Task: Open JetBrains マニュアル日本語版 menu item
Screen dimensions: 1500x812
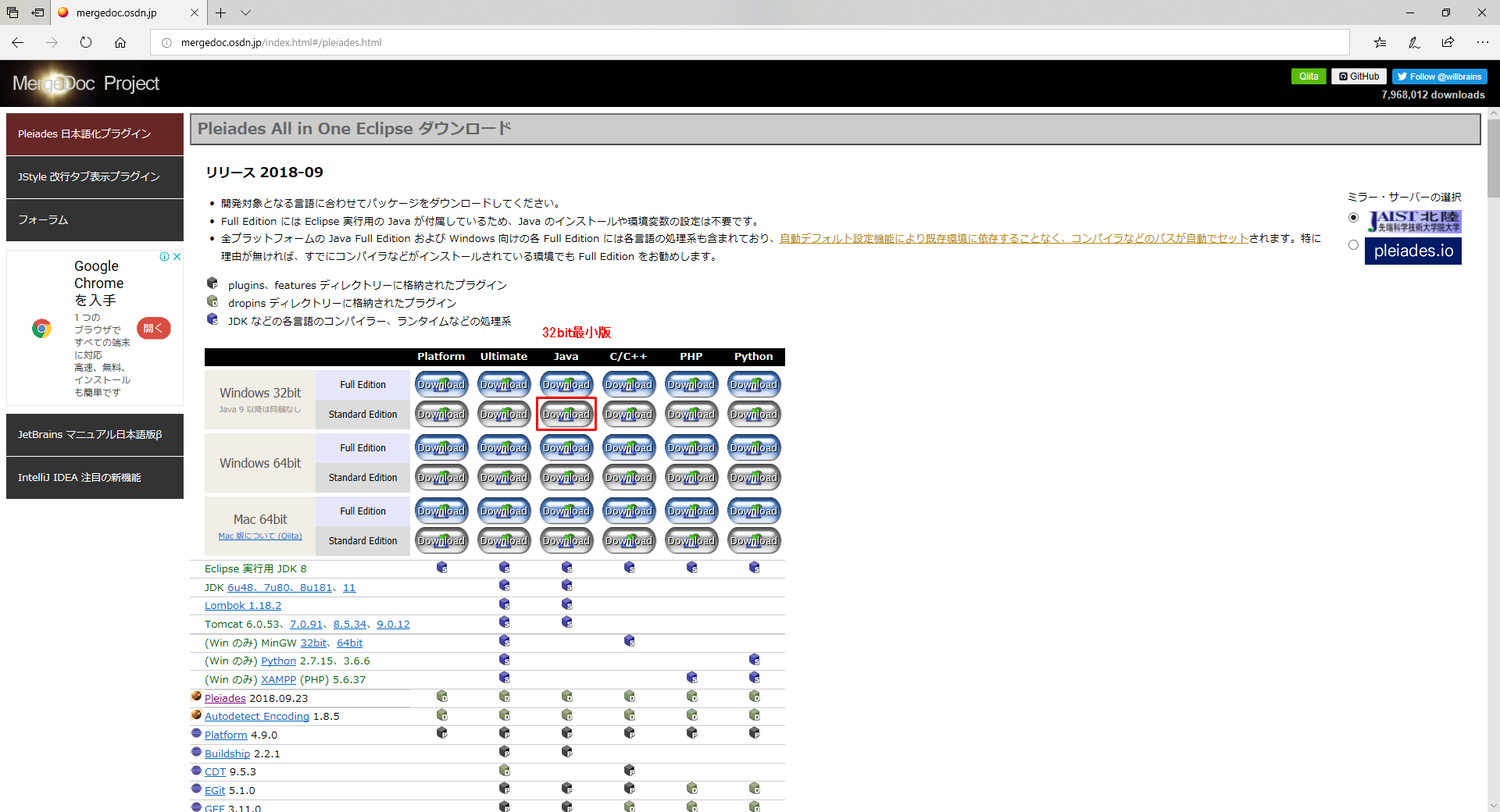Action: (x=95, y=435)
